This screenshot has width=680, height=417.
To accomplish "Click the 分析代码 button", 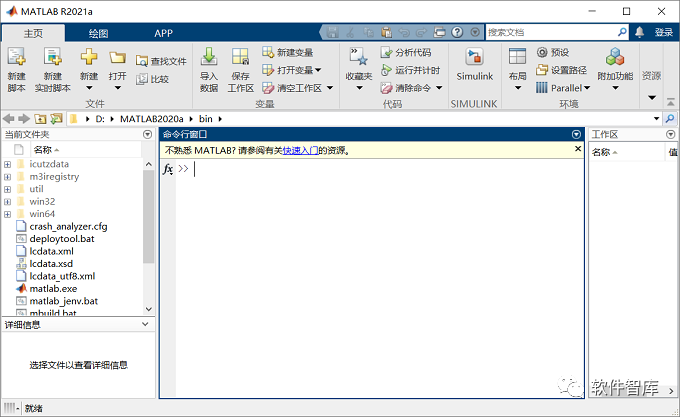I will [x=406, y=52].
